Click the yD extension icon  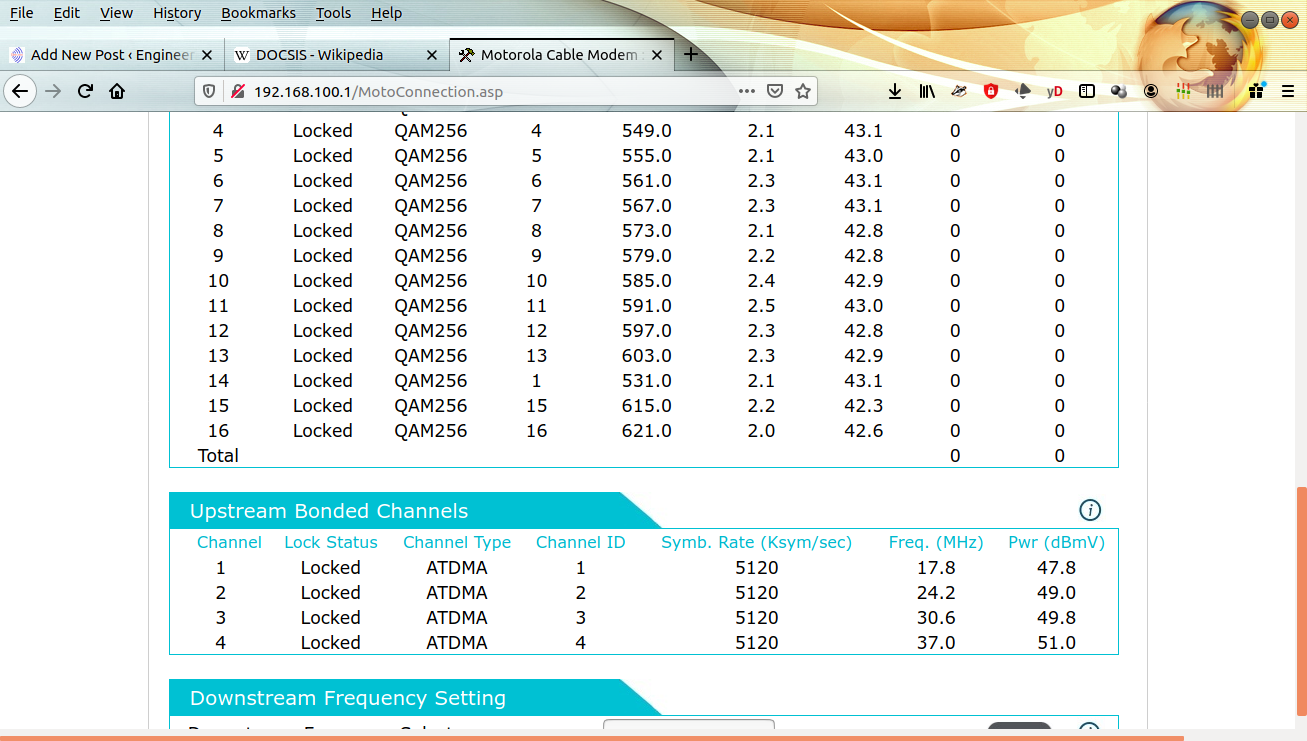tap(1054, 91)
